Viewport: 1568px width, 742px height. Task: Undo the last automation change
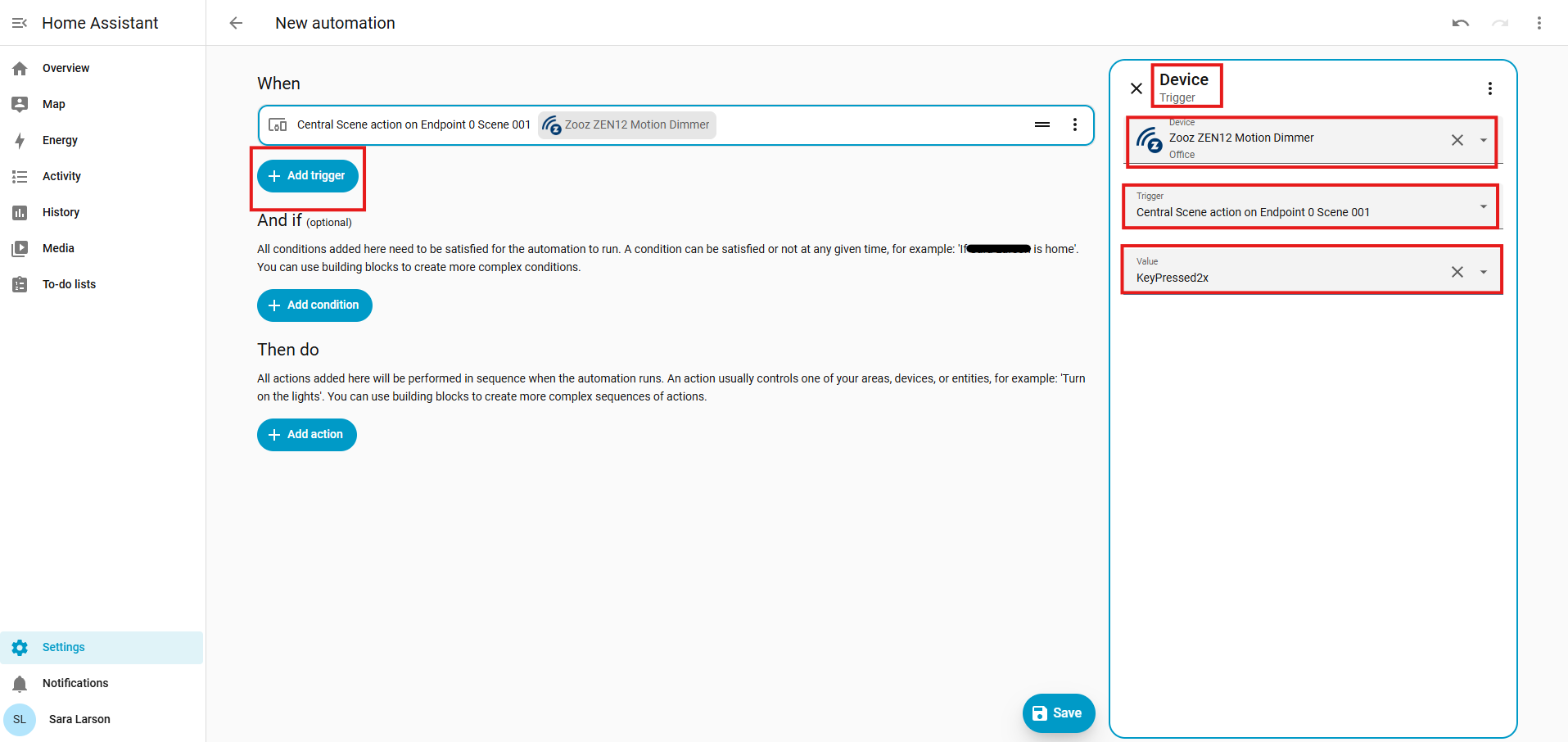click(x=1461, y=23)
